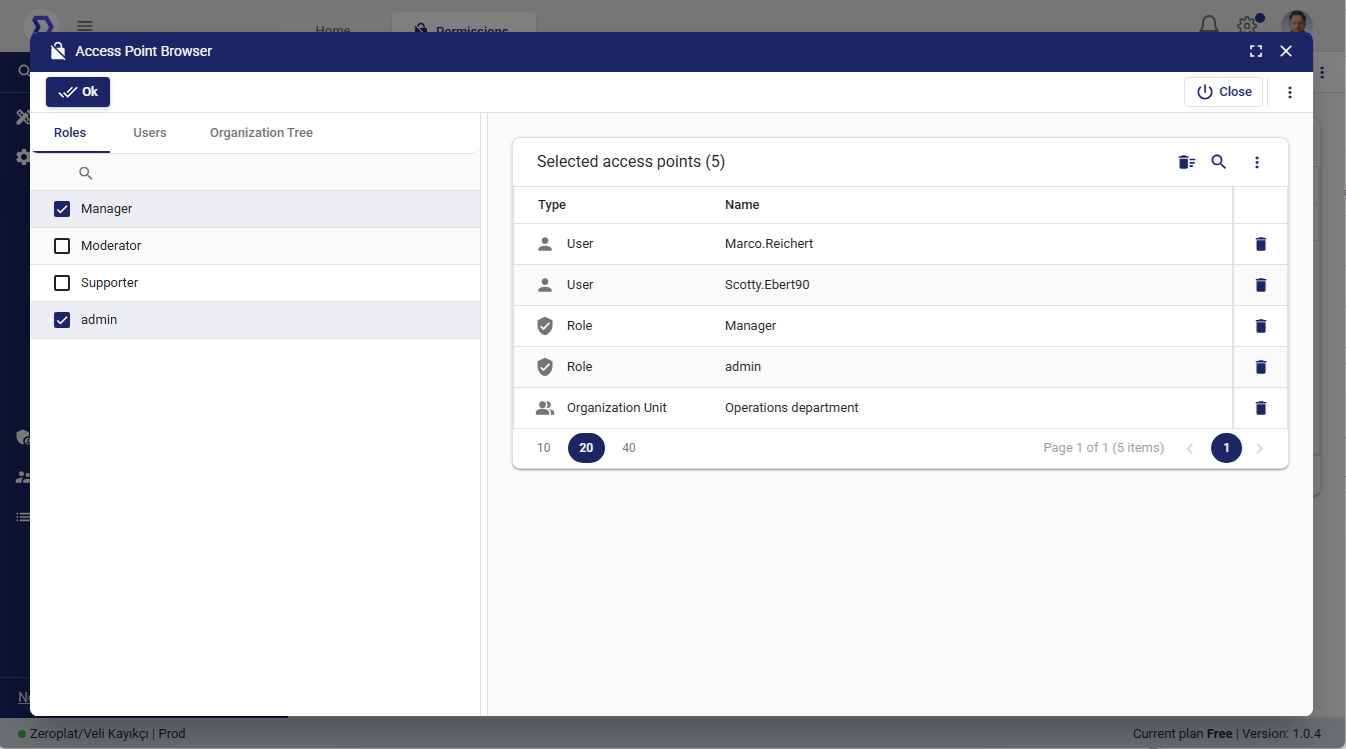Enable the Supporter role checkbox
Screen dimensions: 1346x749
pyautogui.click(x=62, y=283)
